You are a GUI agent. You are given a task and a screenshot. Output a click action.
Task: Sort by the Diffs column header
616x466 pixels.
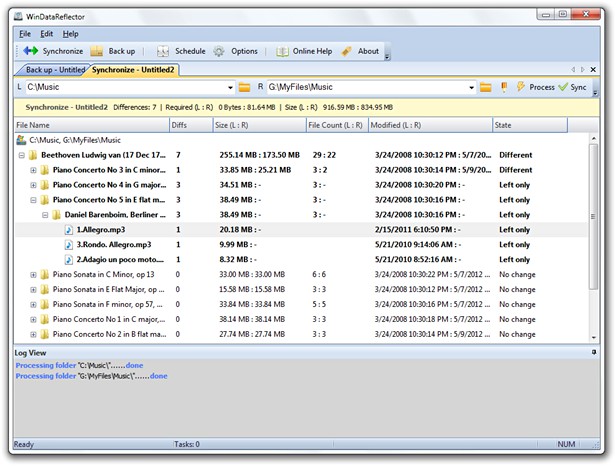point(191,125)
